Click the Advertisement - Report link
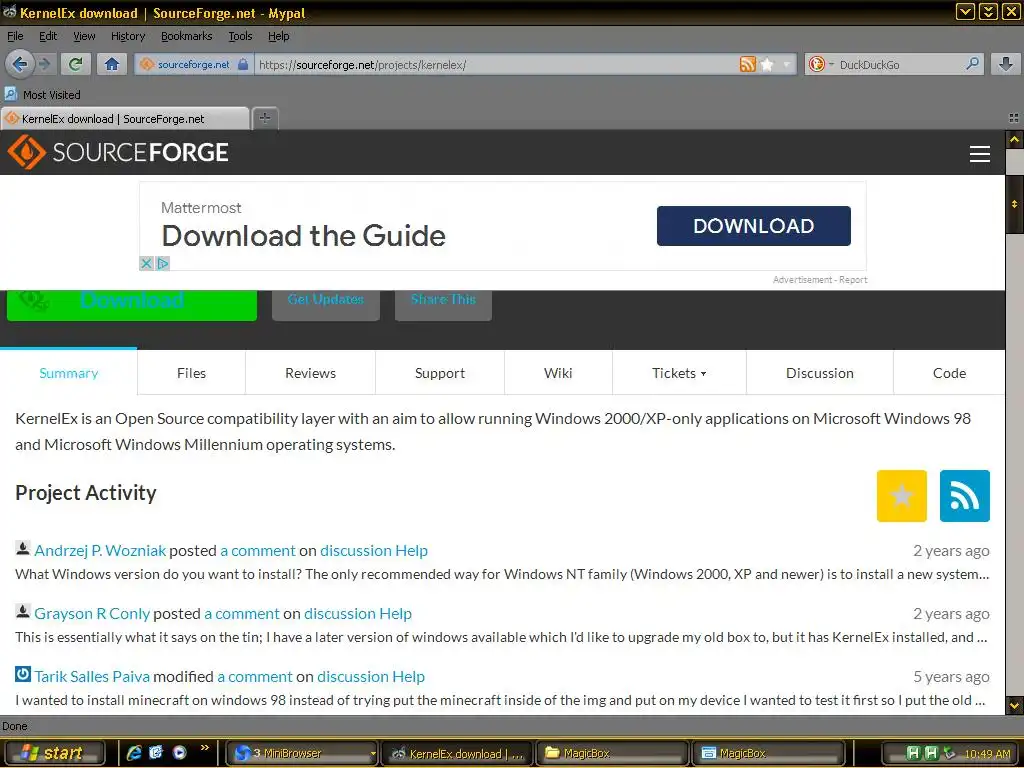1024x768 pixels. [x=820, y=280]
